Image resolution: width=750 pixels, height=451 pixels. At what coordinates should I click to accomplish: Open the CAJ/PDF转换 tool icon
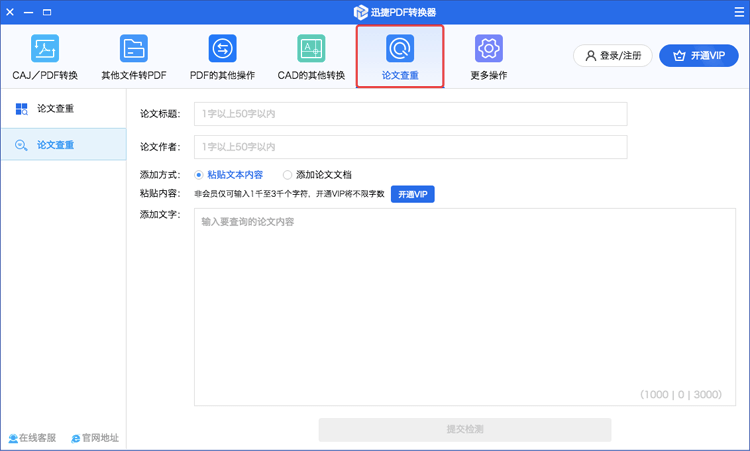45,48
